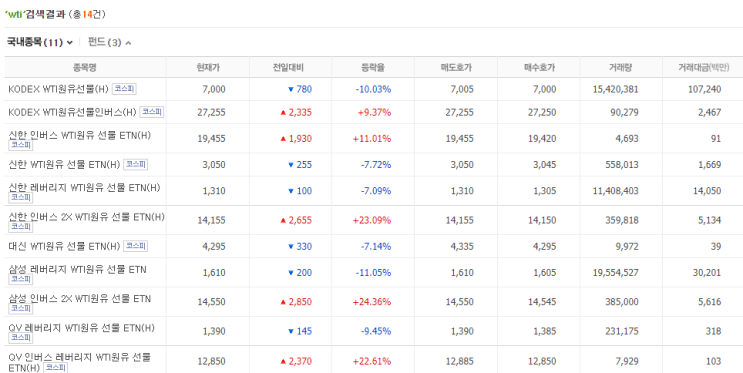Click the 코스피 badge next to KODEX WTI원유선물(H)
743x373 pixels.
coord(124,89)
